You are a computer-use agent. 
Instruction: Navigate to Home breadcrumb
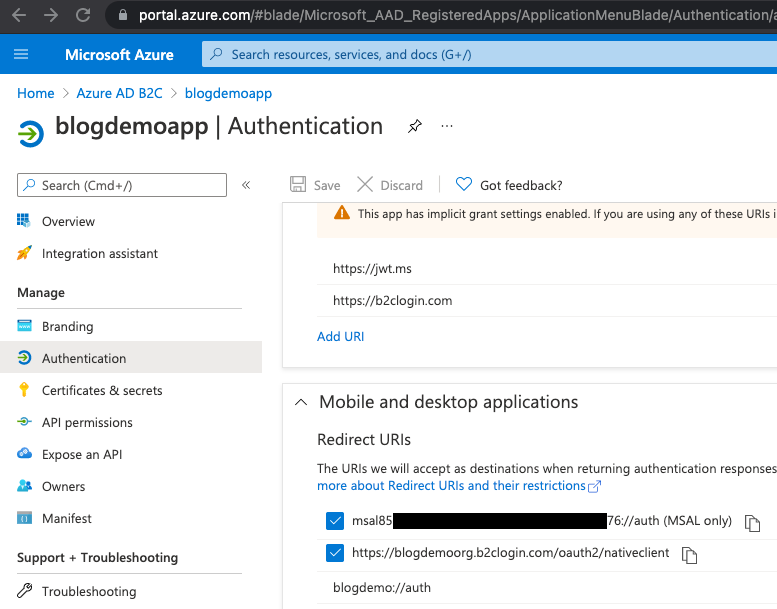pos(36,93)
